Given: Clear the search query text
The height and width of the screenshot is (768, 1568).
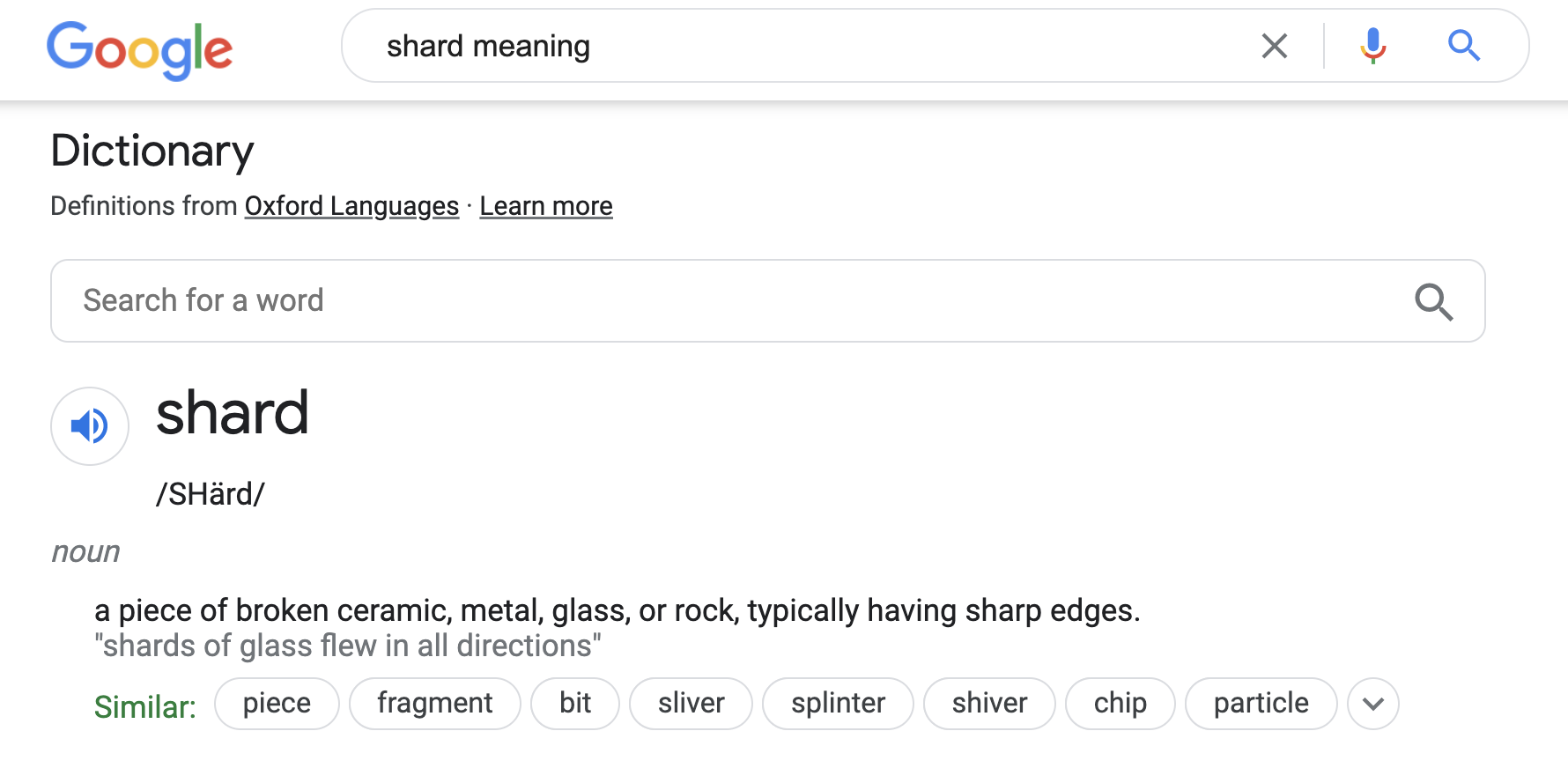Looking at the screenshot, I should pos(1274,46).
